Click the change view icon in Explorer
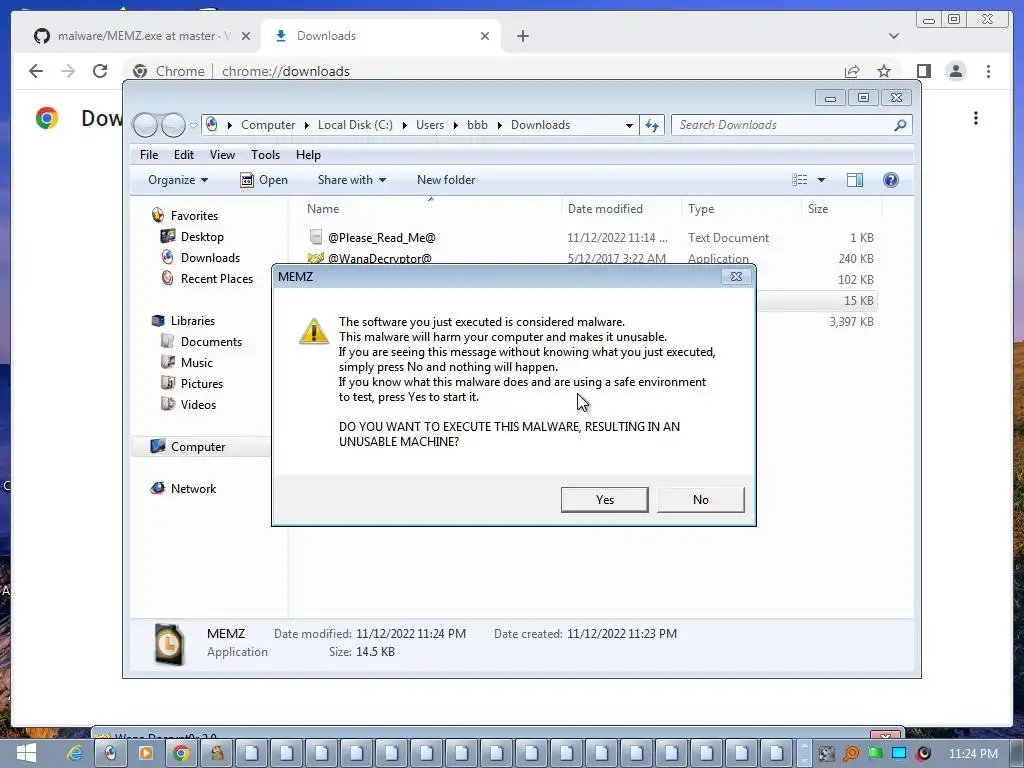1024x768 pixels. [x=799, y=180]
